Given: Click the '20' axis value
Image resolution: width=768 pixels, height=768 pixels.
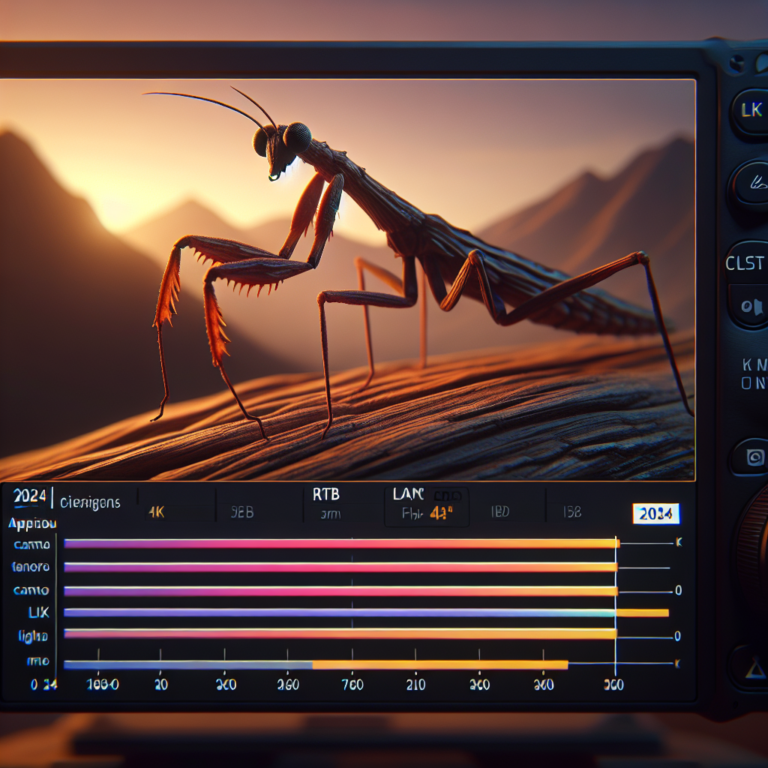Looking at the screenshot, I should pyautogui.click(x=161, y=684).
